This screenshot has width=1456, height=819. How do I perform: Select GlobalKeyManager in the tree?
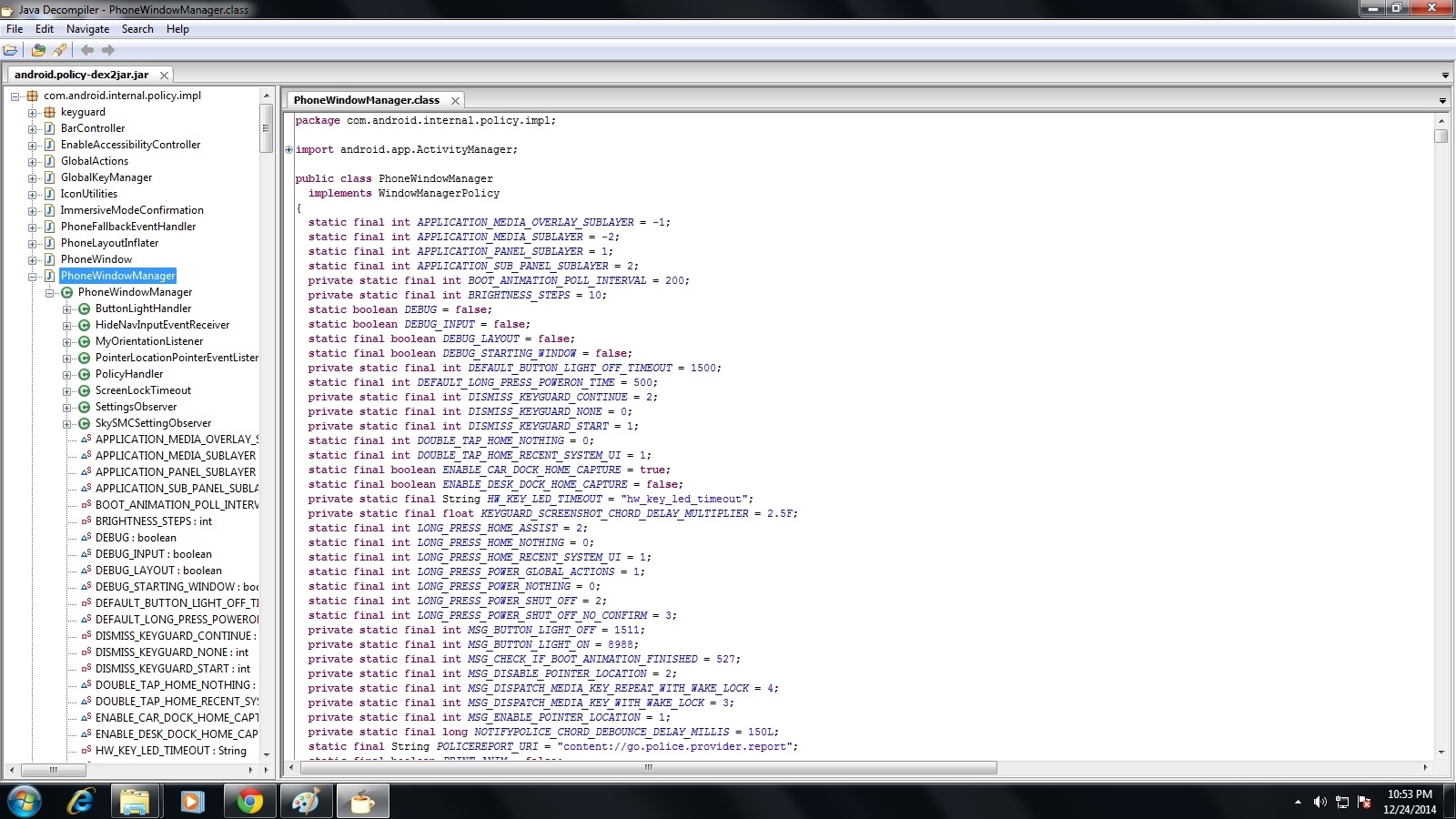106,177
